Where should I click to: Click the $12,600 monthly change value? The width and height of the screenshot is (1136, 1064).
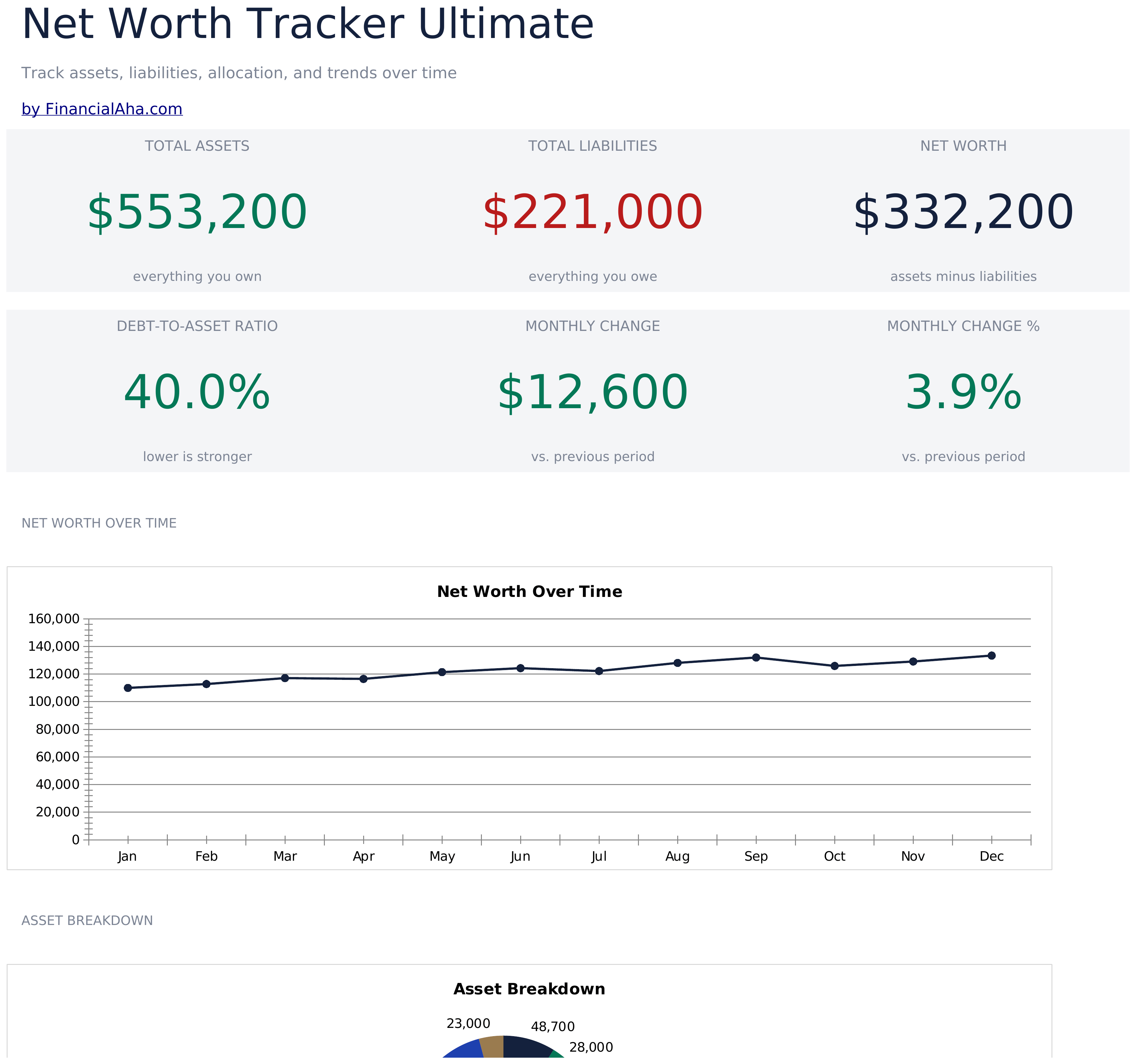point(593,393)
